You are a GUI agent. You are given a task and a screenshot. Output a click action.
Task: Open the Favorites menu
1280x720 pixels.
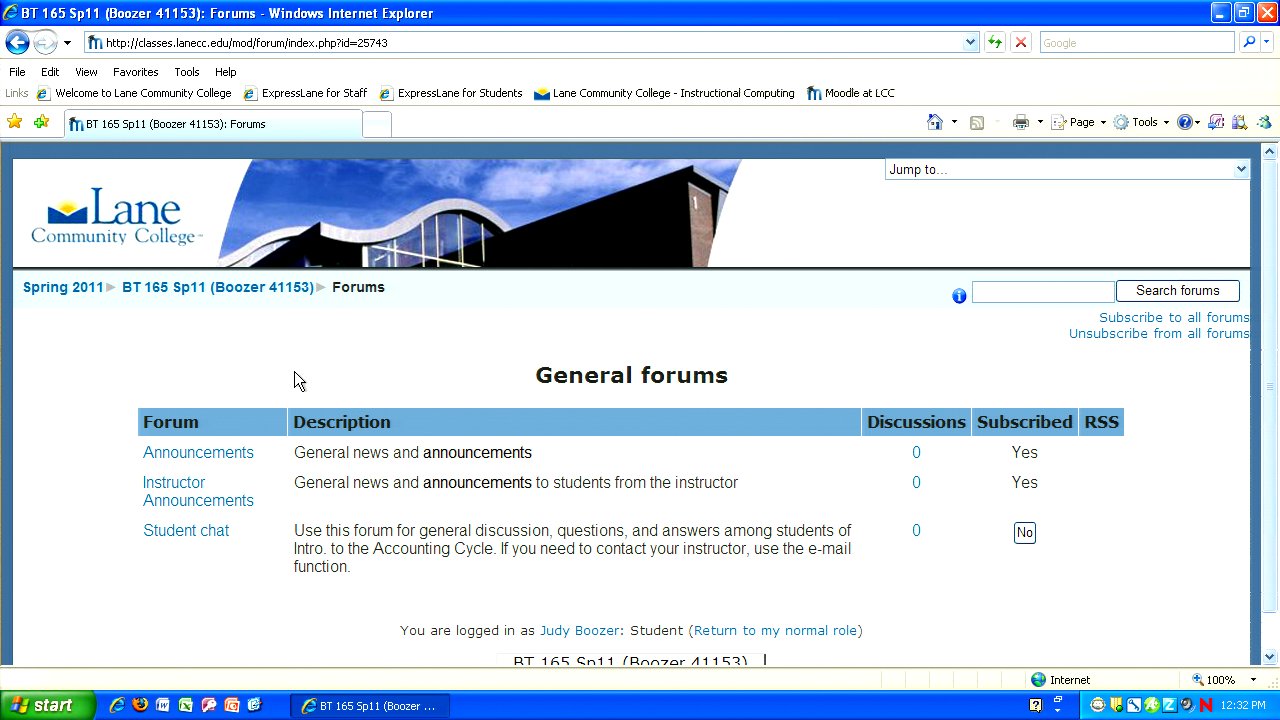pos(135,72)
